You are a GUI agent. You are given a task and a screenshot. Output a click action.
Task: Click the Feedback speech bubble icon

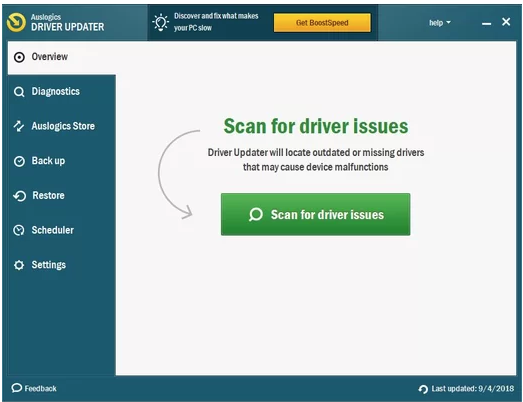click(16, 388)
